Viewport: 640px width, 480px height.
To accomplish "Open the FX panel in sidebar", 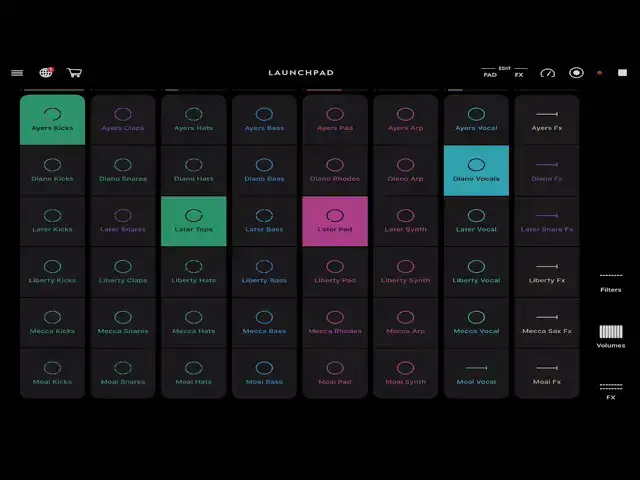I will coord(611,391).
